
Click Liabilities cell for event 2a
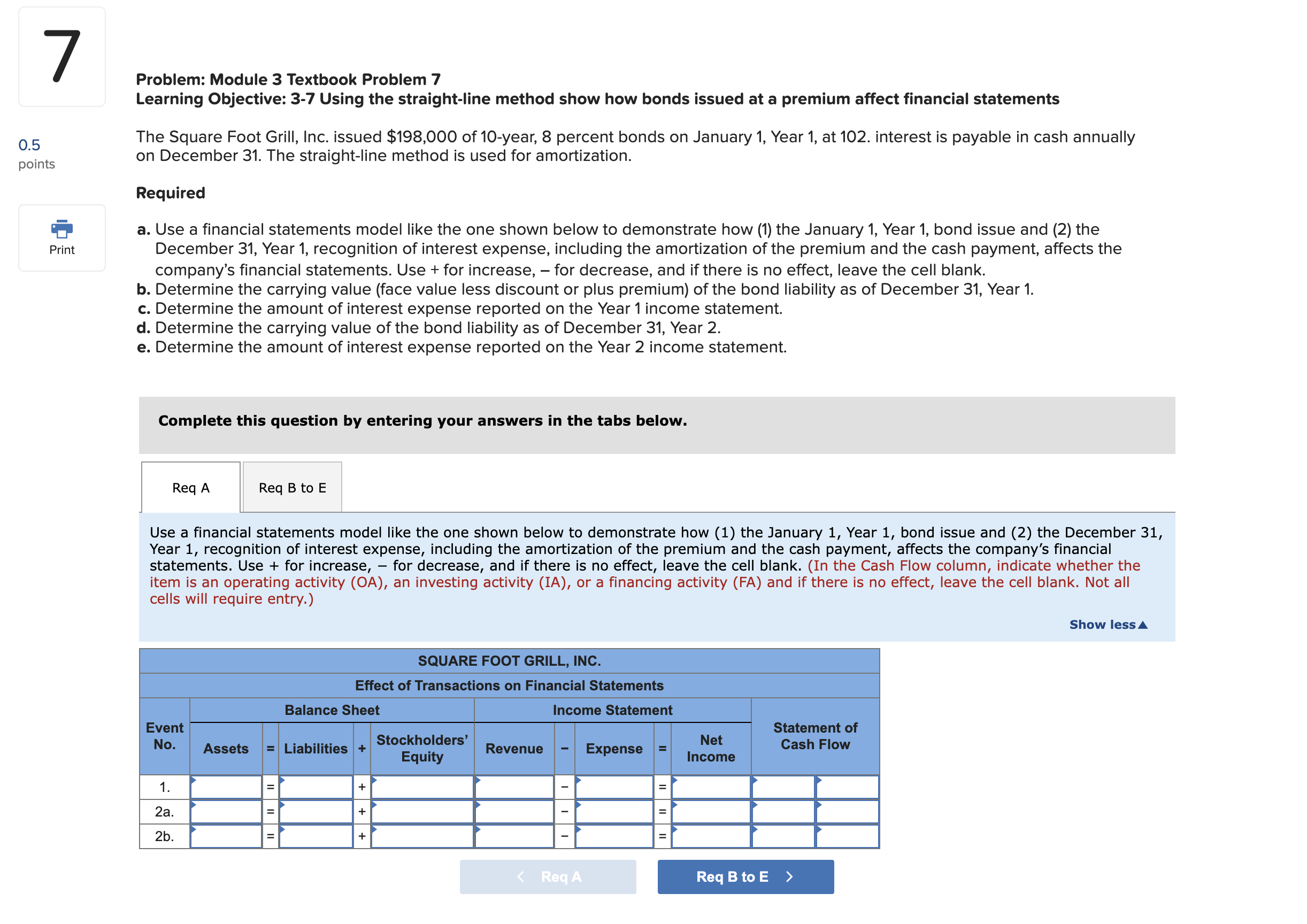pos(316,812)
